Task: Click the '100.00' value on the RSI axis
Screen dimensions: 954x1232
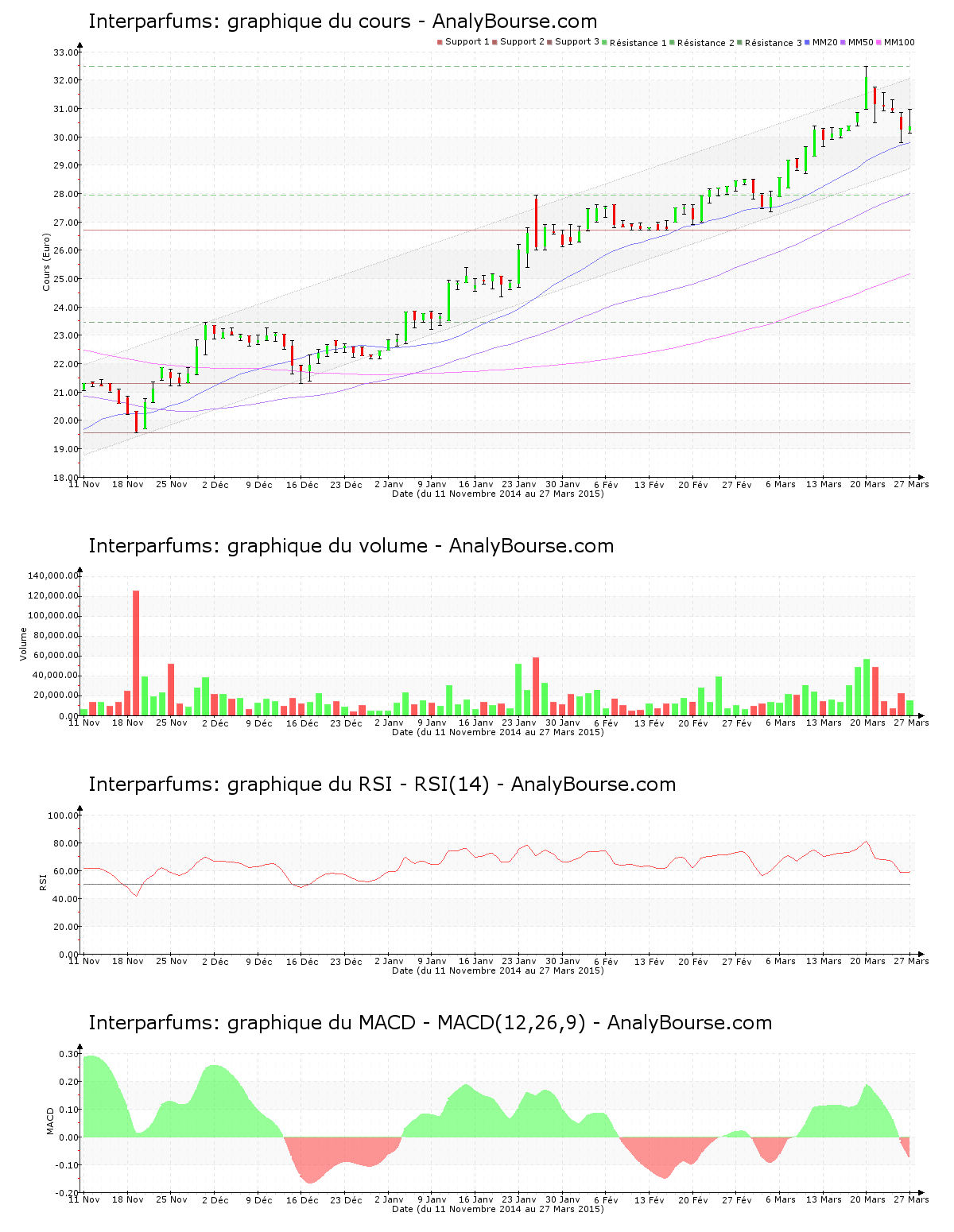Action: point(64,816)
